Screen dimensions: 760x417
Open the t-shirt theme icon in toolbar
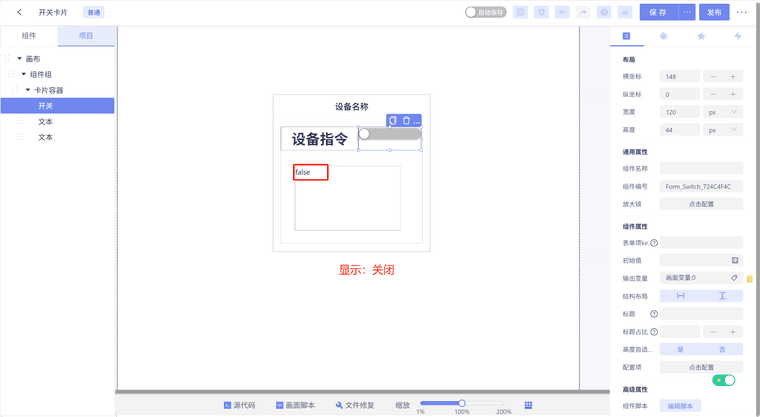point(541,12)
